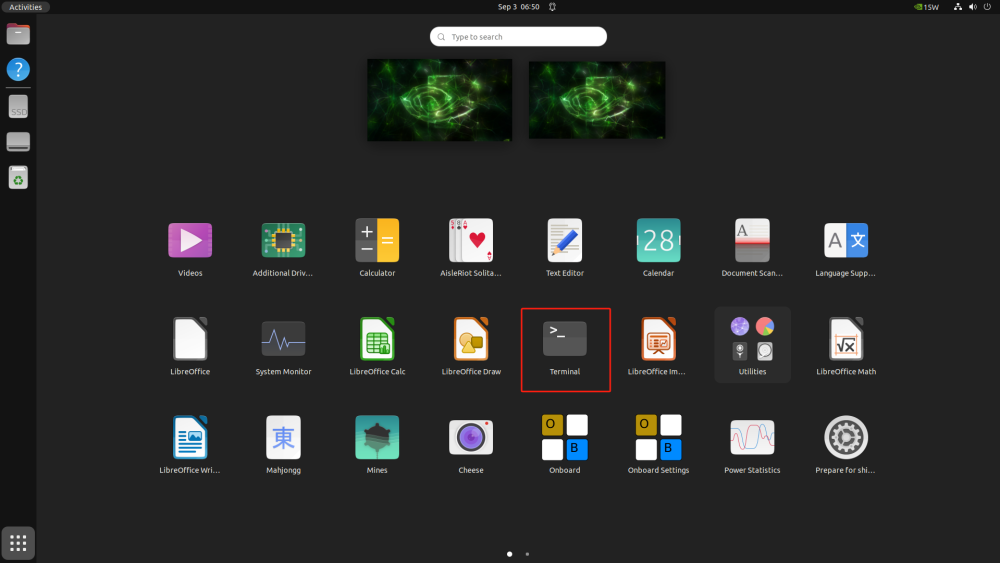Click Show Applications grid button in dock
Viewport: 1000px width, 563px height.
[18, 543]
